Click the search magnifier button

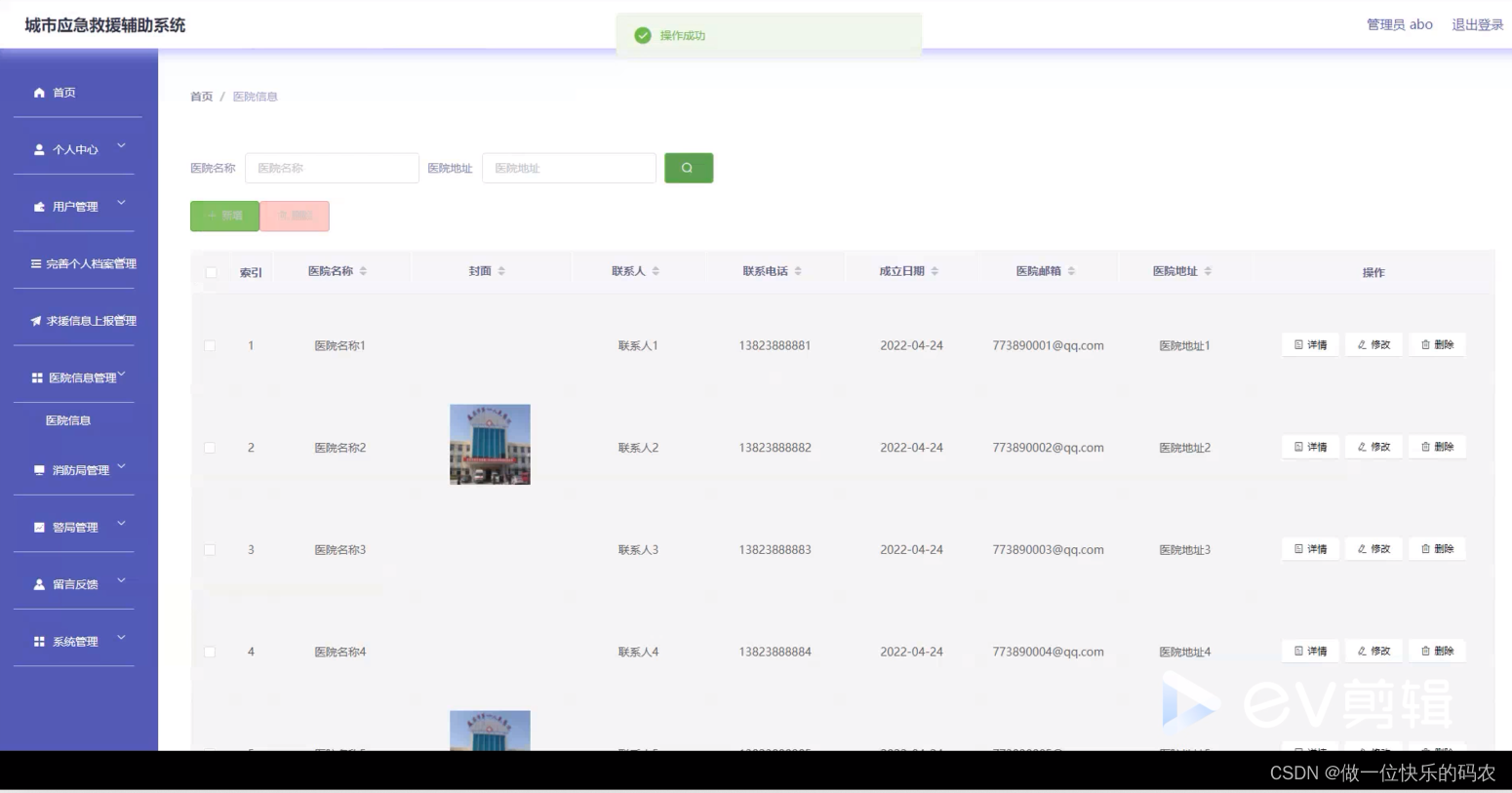click(689, 168)
